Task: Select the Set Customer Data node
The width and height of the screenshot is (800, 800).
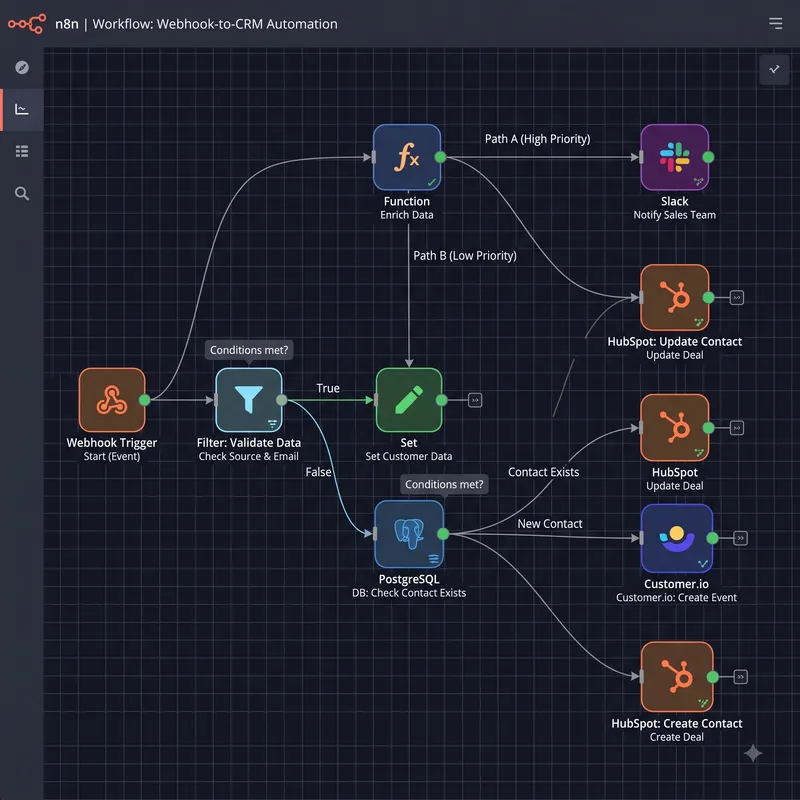Action: (x=409, y=400)
